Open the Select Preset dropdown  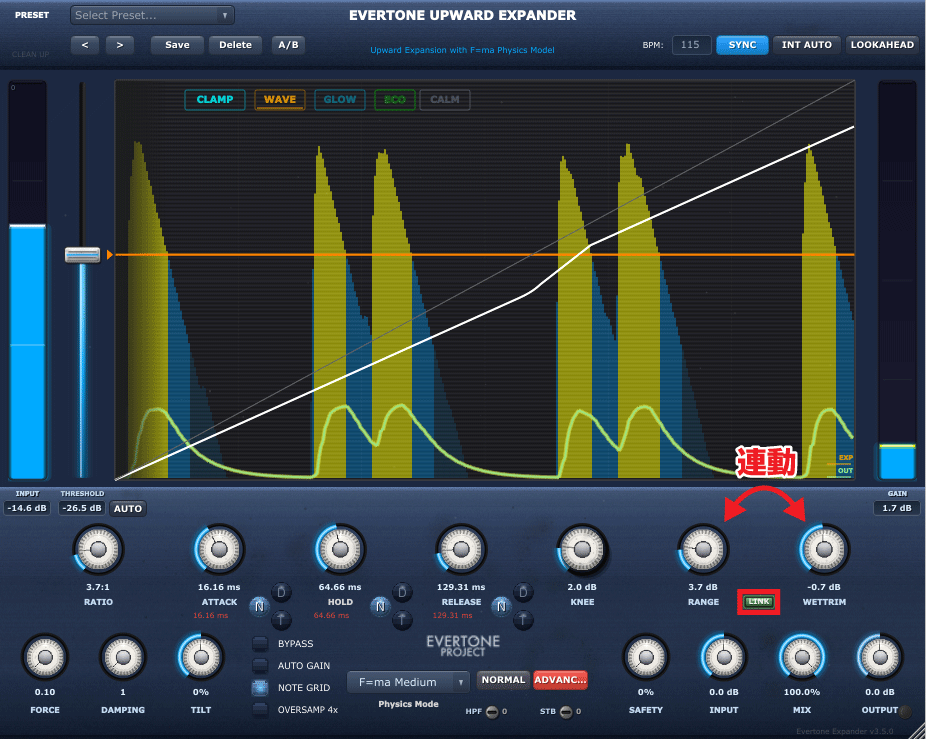coord(152,16)
